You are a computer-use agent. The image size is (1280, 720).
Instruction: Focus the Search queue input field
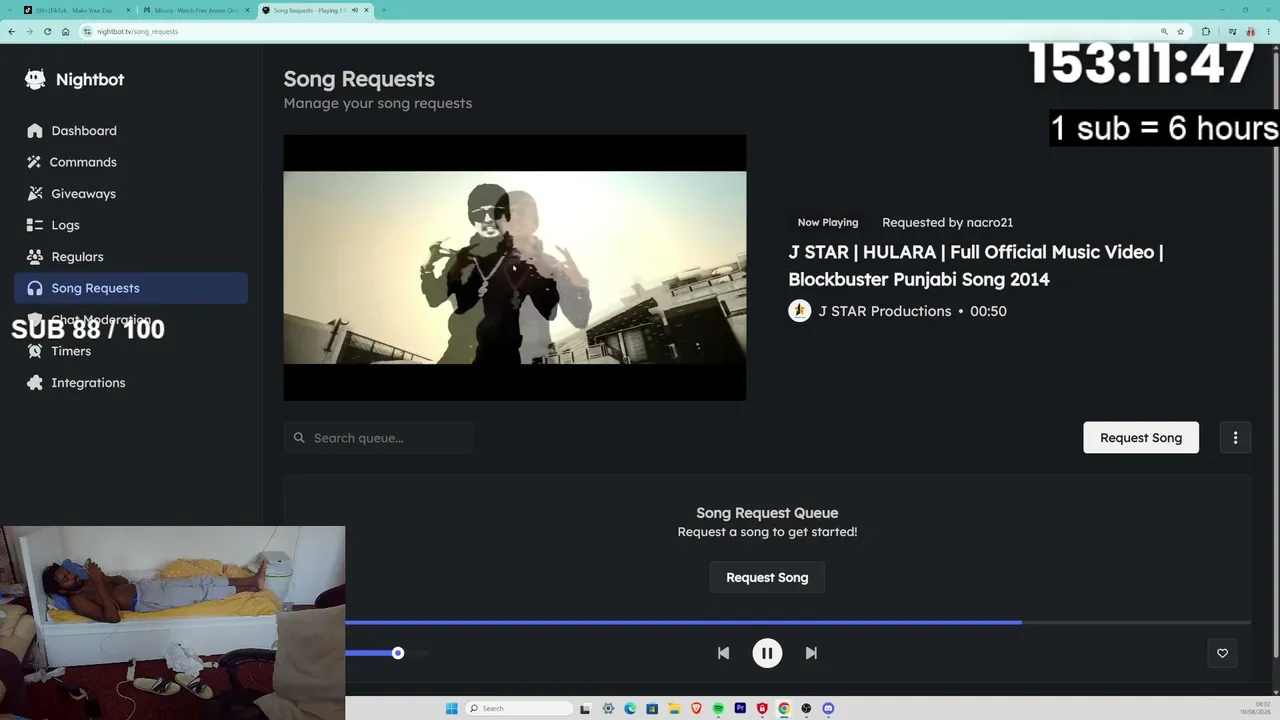tap(379, 438)
